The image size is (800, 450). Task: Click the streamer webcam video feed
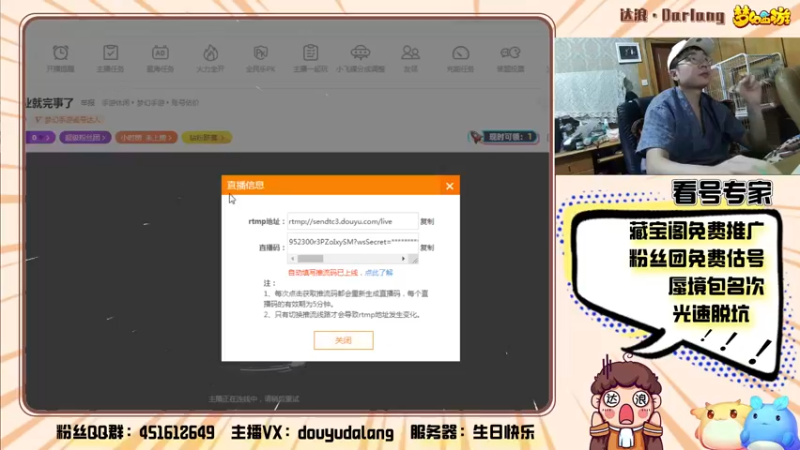point(677,106)
